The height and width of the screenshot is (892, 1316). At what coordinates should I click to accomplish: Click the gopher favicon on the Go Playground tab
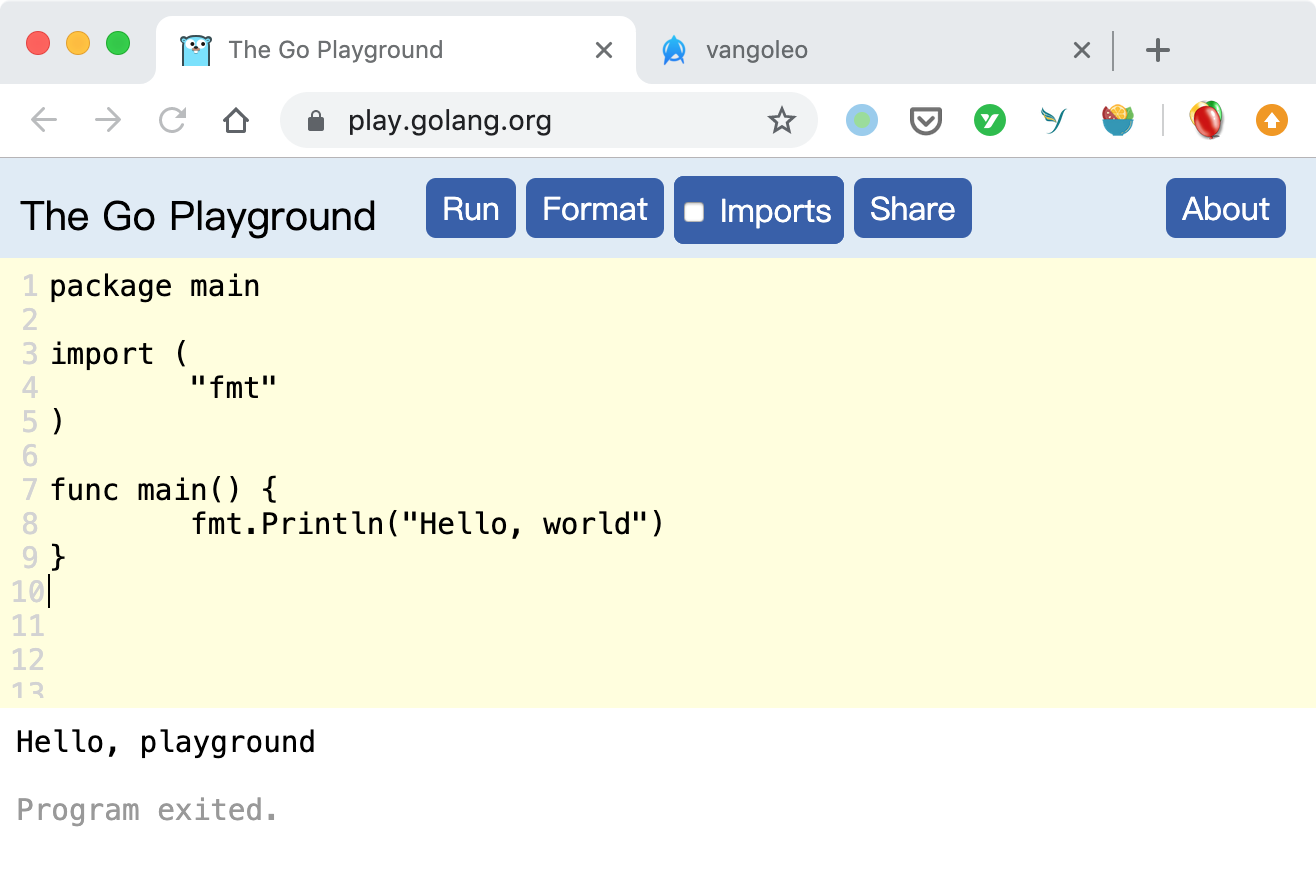(x=196, y=49)
